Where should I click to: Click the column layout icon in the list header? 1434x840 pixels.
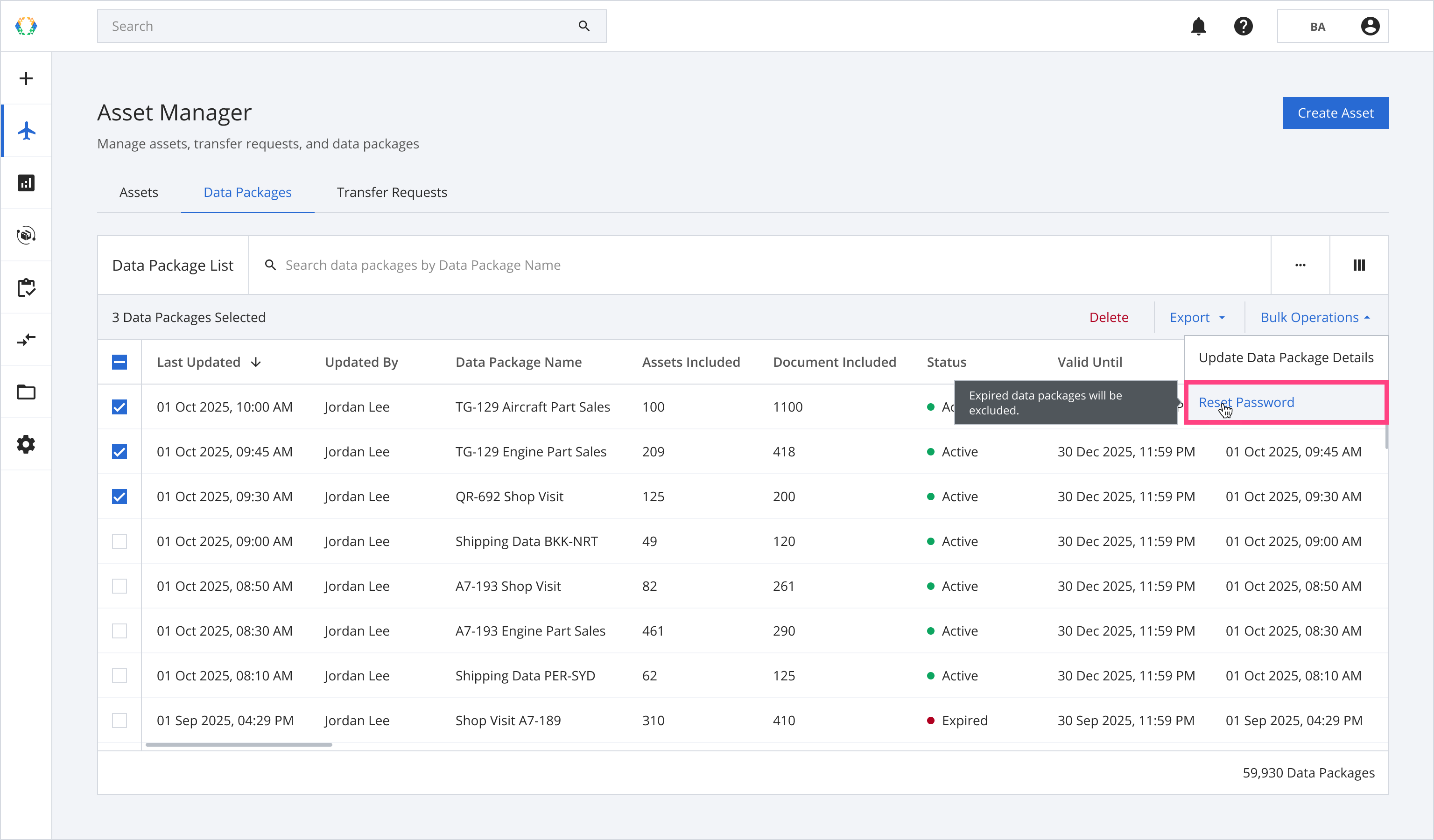[1359, 265]
